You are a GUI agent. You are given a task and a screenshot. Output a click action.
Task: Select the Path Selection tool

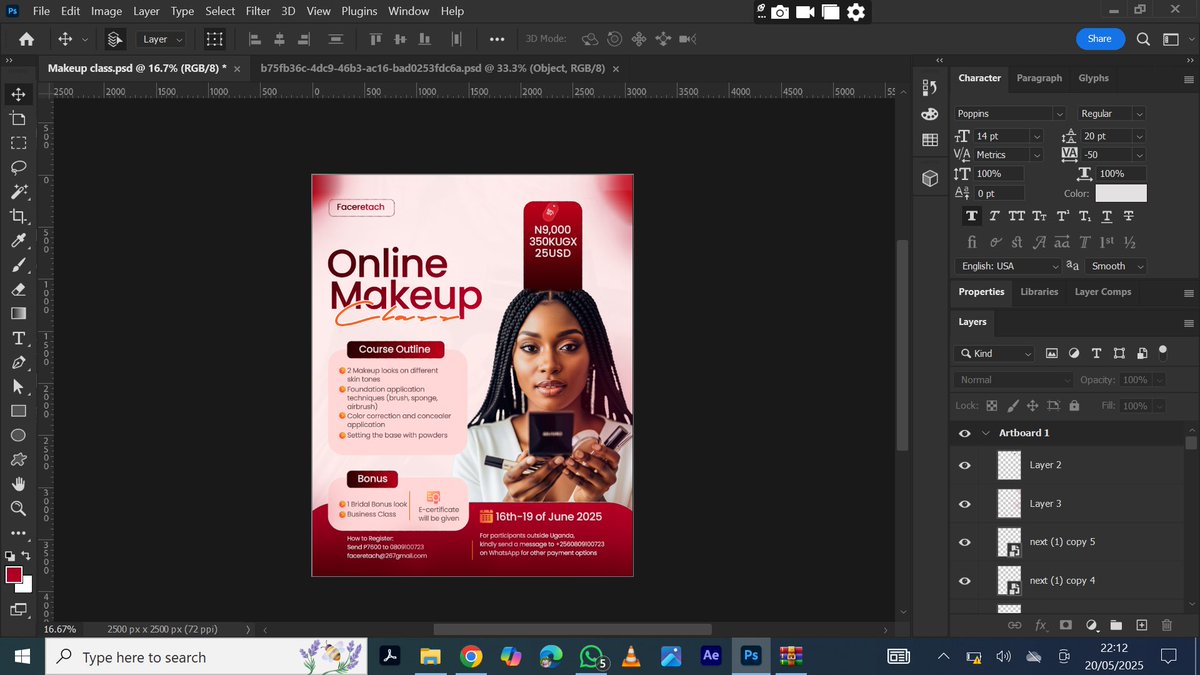18,386
